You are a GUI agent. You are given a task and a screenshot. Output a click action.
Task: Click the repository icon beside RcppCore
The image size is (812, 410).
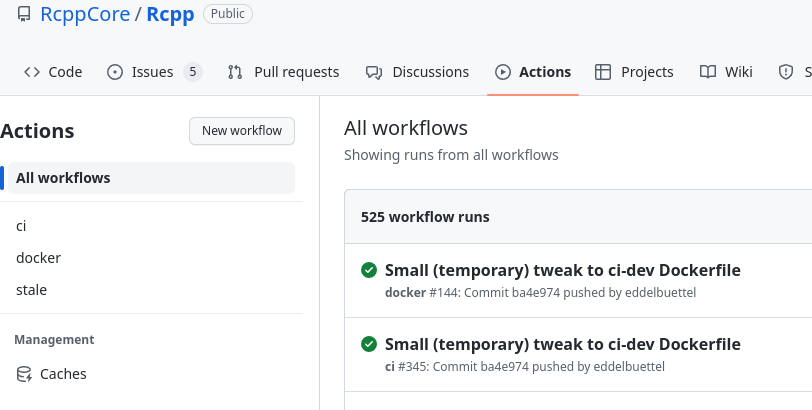tap(24, 14)
